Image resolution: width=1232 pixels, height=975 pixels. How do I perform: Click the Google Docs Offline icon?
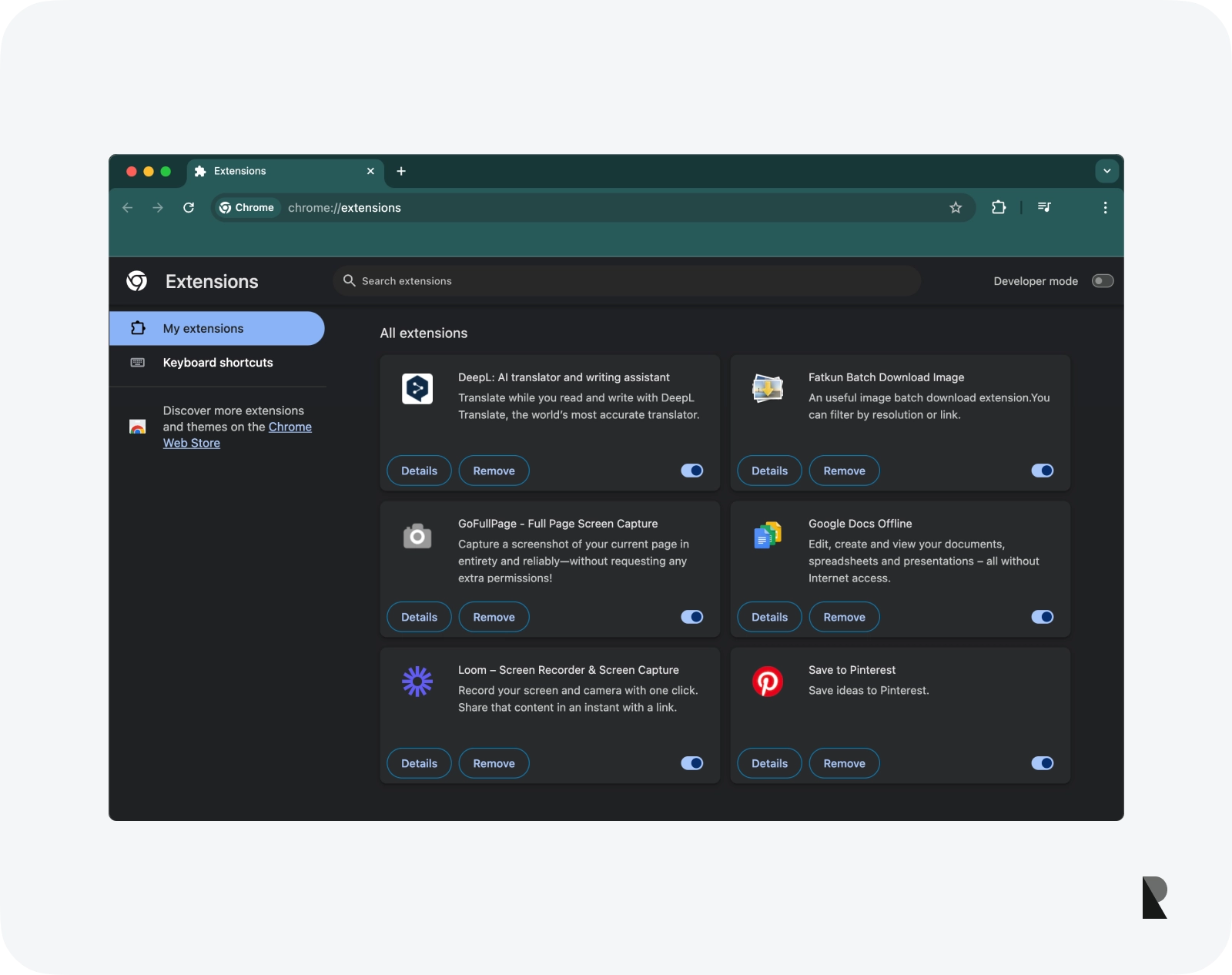coord(768,535)
